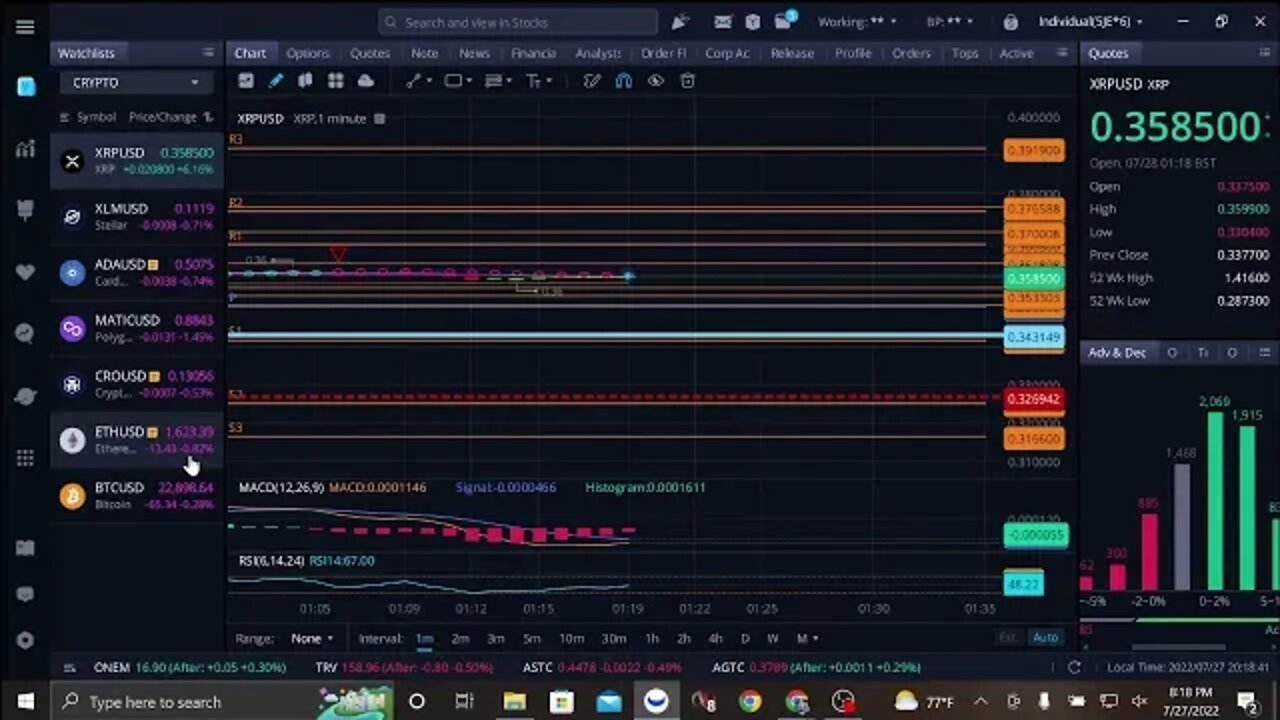Select the 4h interval button
The height and width of the screenshot is (720, 1280).
click(715, 638)
